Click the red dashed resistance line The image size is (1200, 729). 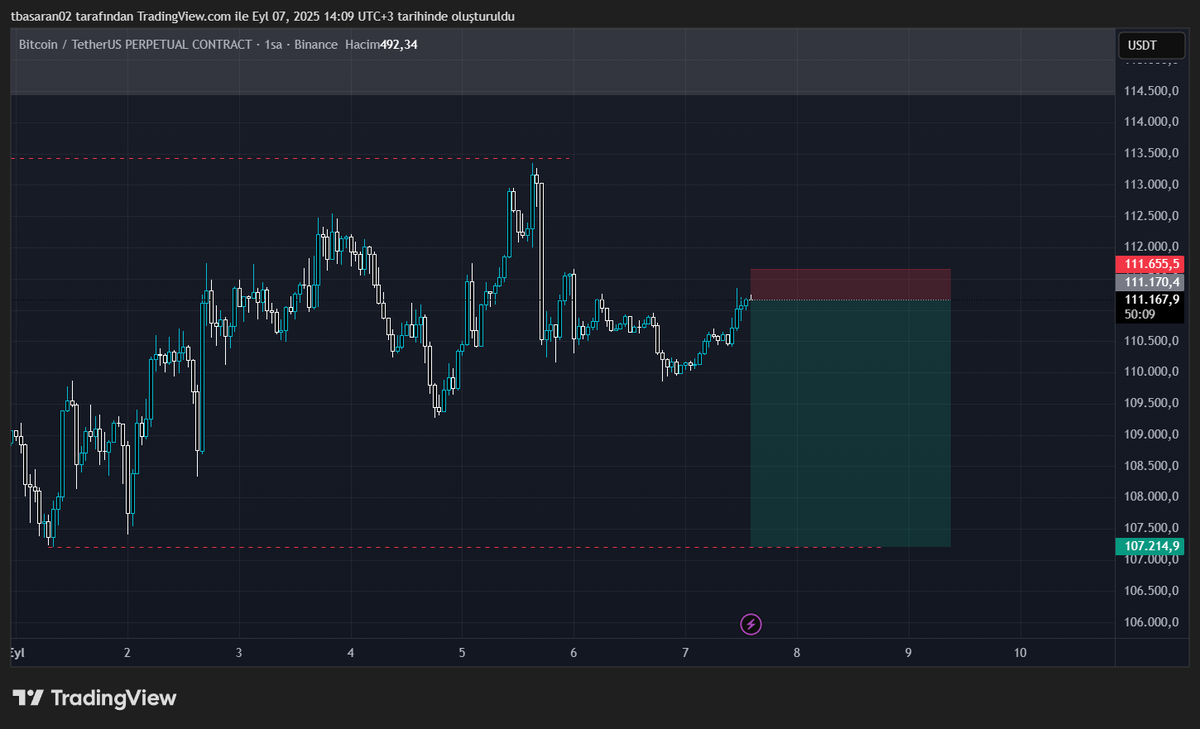[290, 158]
